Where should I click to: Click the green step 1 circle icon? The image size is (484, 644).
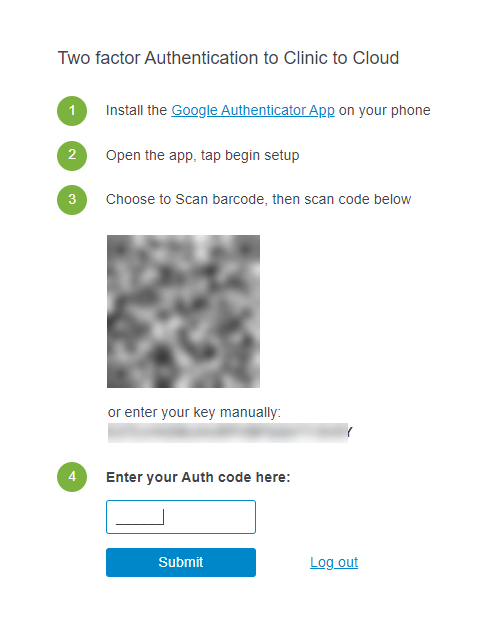pyautogui.click(x=72, y=111)
